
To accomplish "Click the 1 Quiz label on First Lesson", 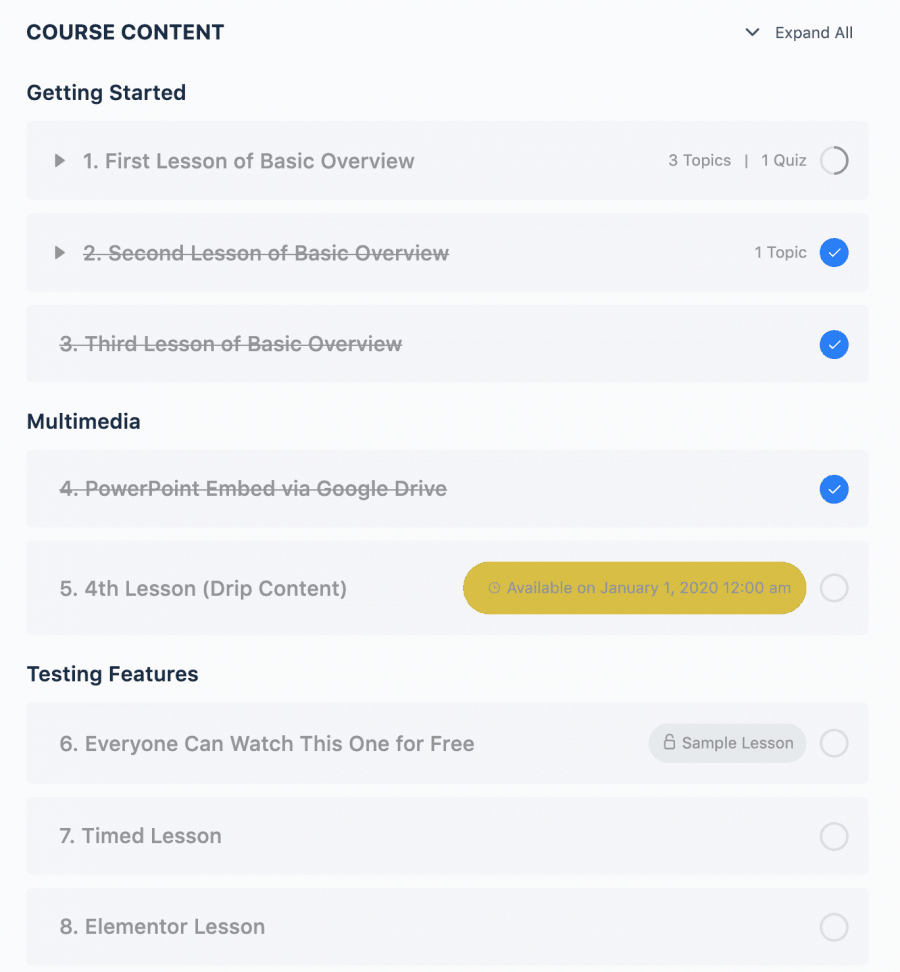I will point(783,160).
